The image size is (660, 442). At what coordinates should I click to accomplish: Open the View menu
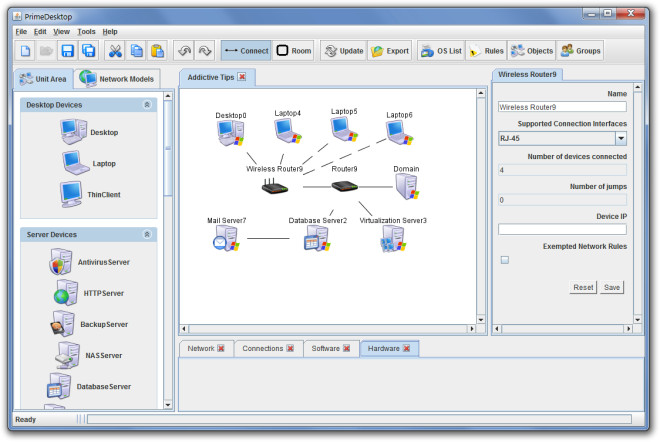(61, 32)
